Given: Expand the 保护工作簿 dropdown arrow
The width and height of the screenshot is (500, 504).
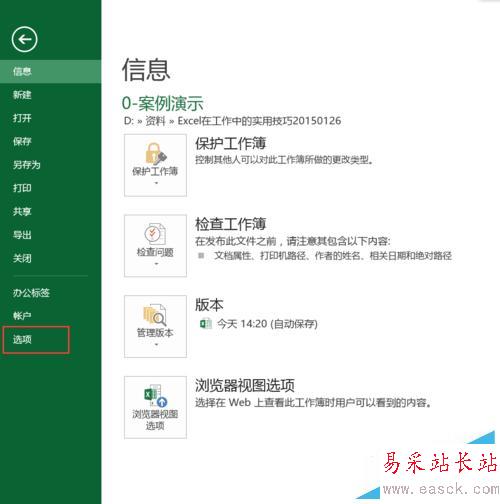Looking at the screenshot, I should 156,183.
